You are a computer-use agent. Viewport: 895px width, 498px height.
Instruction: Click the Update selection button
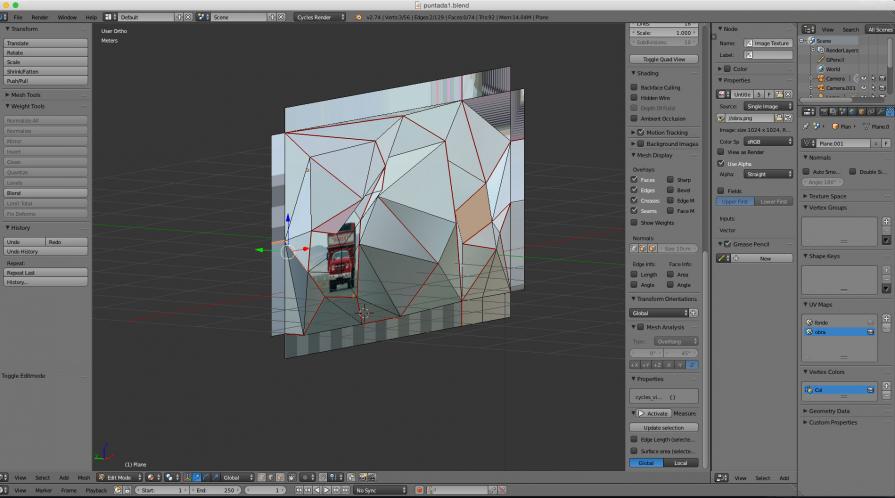click(664, 427)
